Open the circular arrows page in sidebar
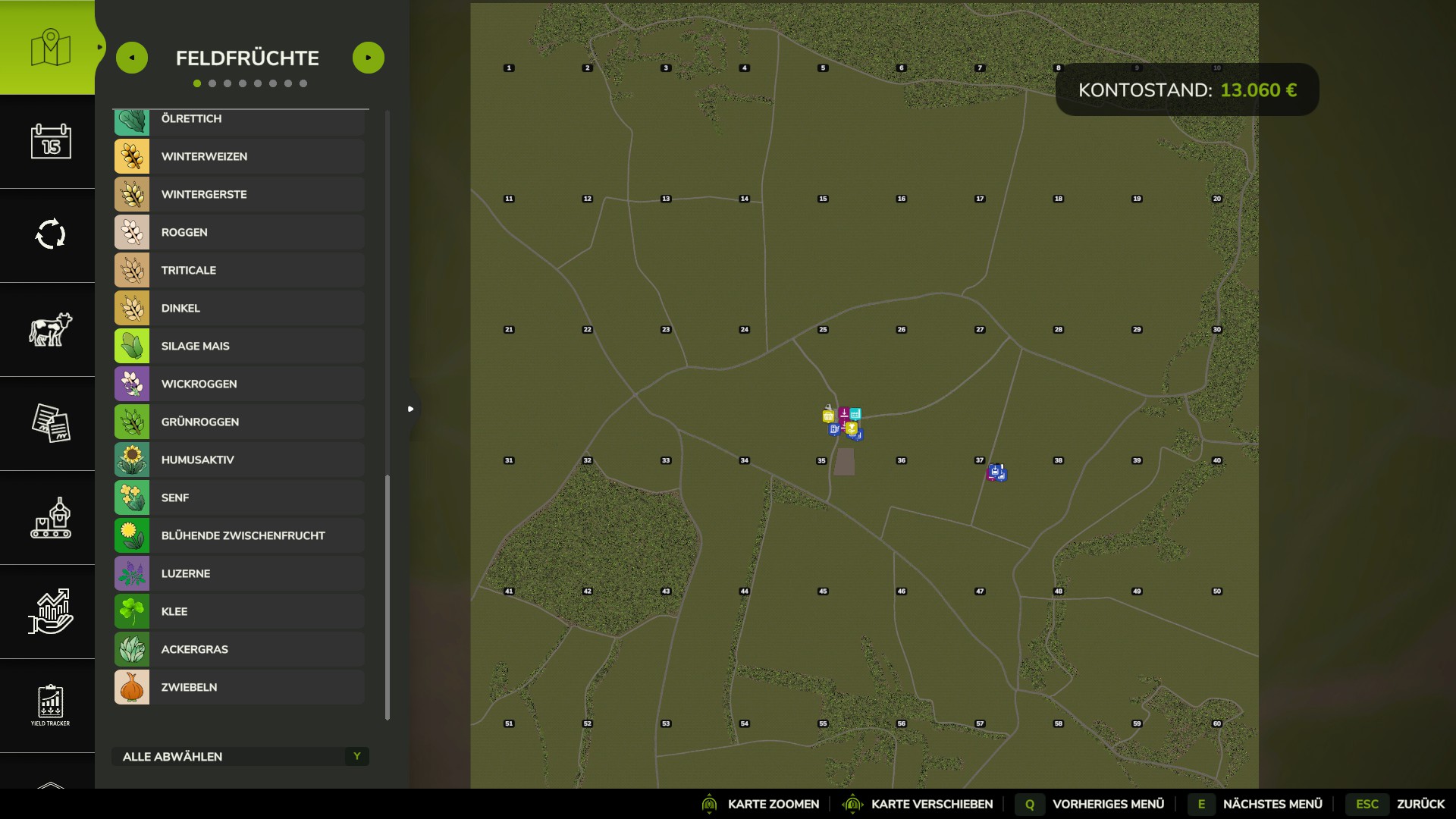1456x819 pixels. pyautogui.click(x=50, y=234)
